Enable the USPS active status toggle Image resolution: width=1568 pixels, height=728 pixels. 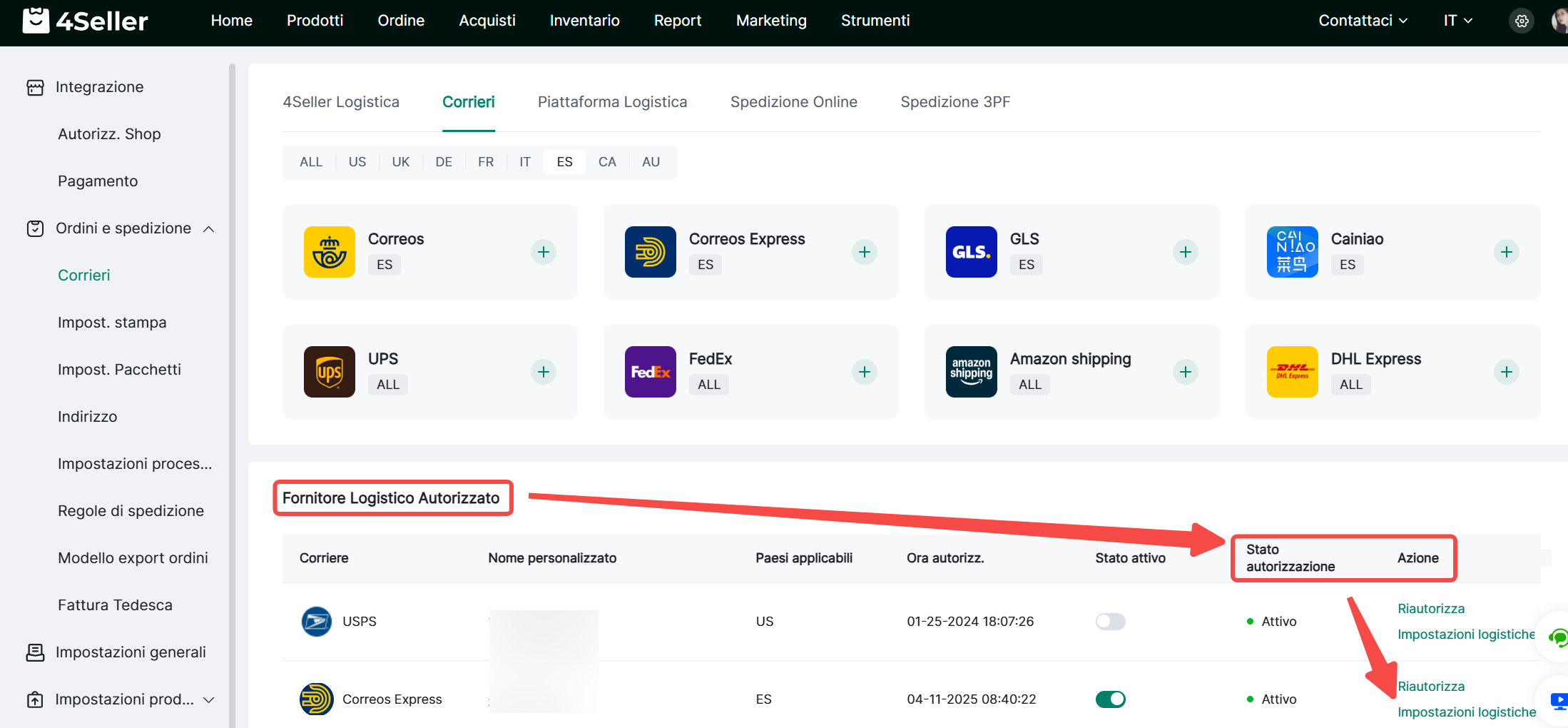pyautogui.click(x=1110, y=622)
